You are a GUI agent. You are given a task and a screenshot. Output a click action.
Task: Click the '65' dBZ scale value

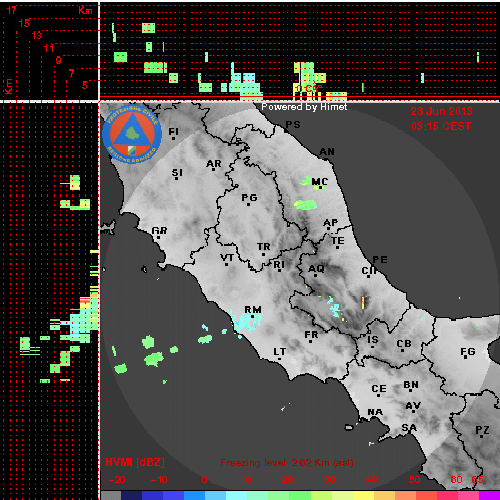click(477, 480)
